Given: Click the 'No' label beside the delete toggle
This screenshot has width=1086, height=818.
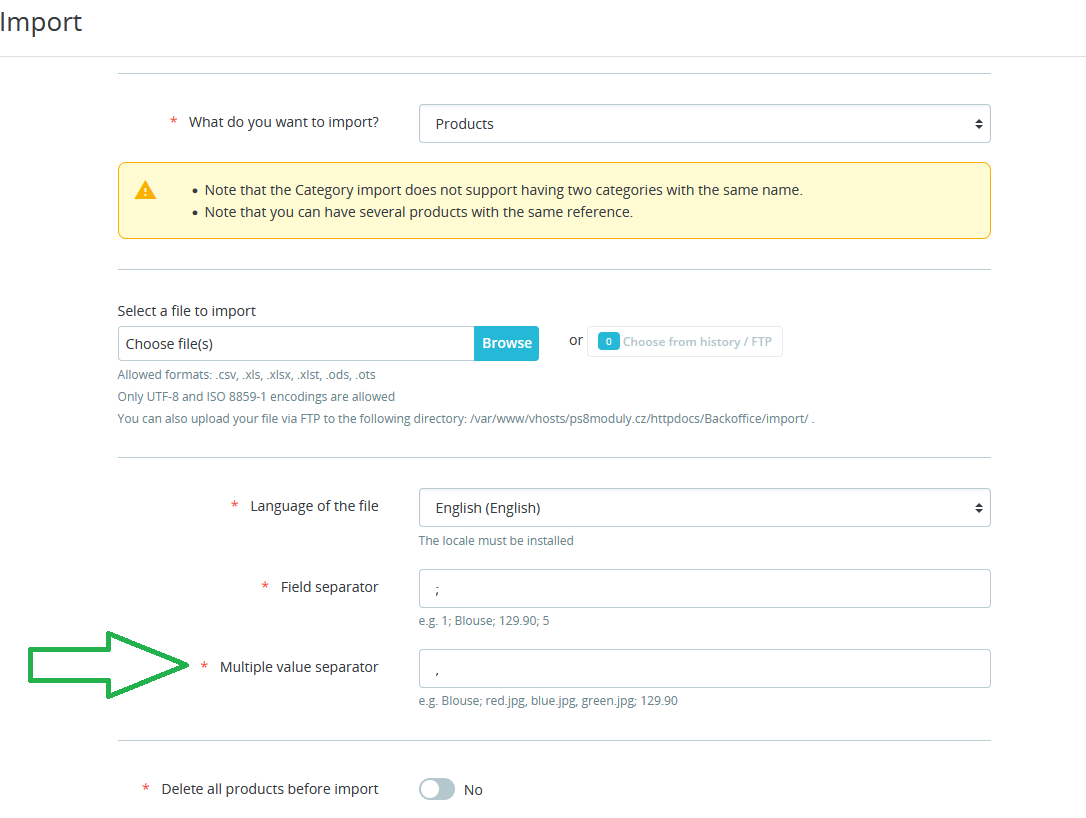Looking at the screenshot, I should [473, 790].
